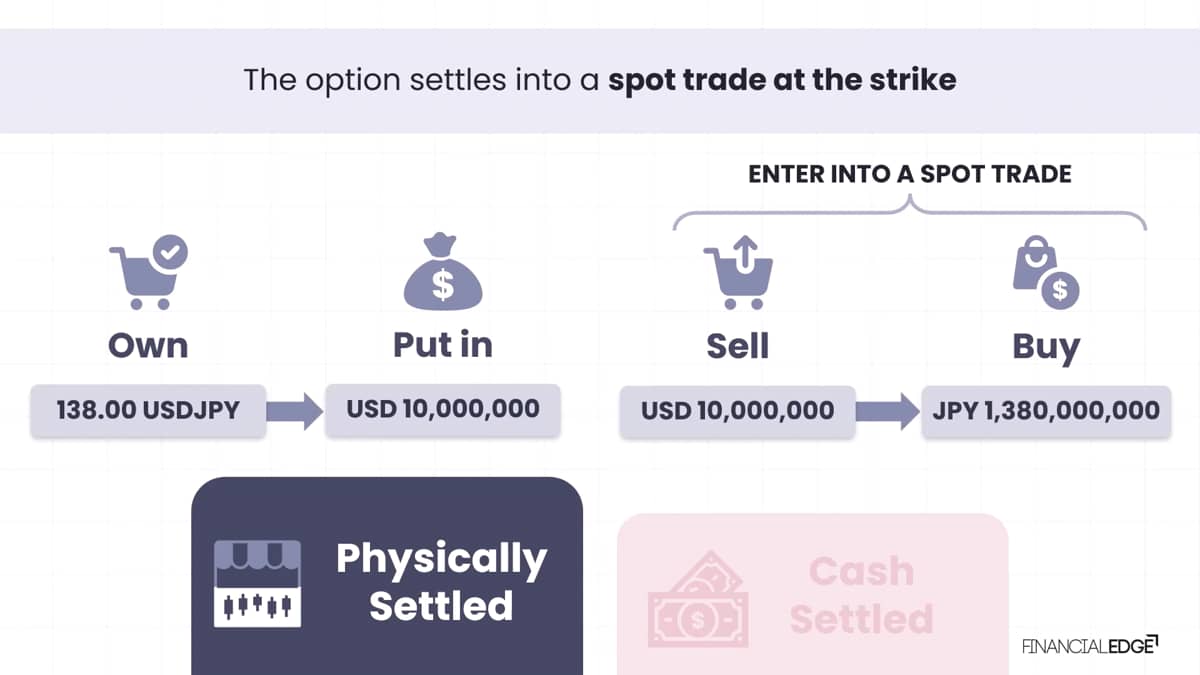Click the Financial Edge logo
Viewport: 1200px width, 675px height.
(x=1090, y=645)
